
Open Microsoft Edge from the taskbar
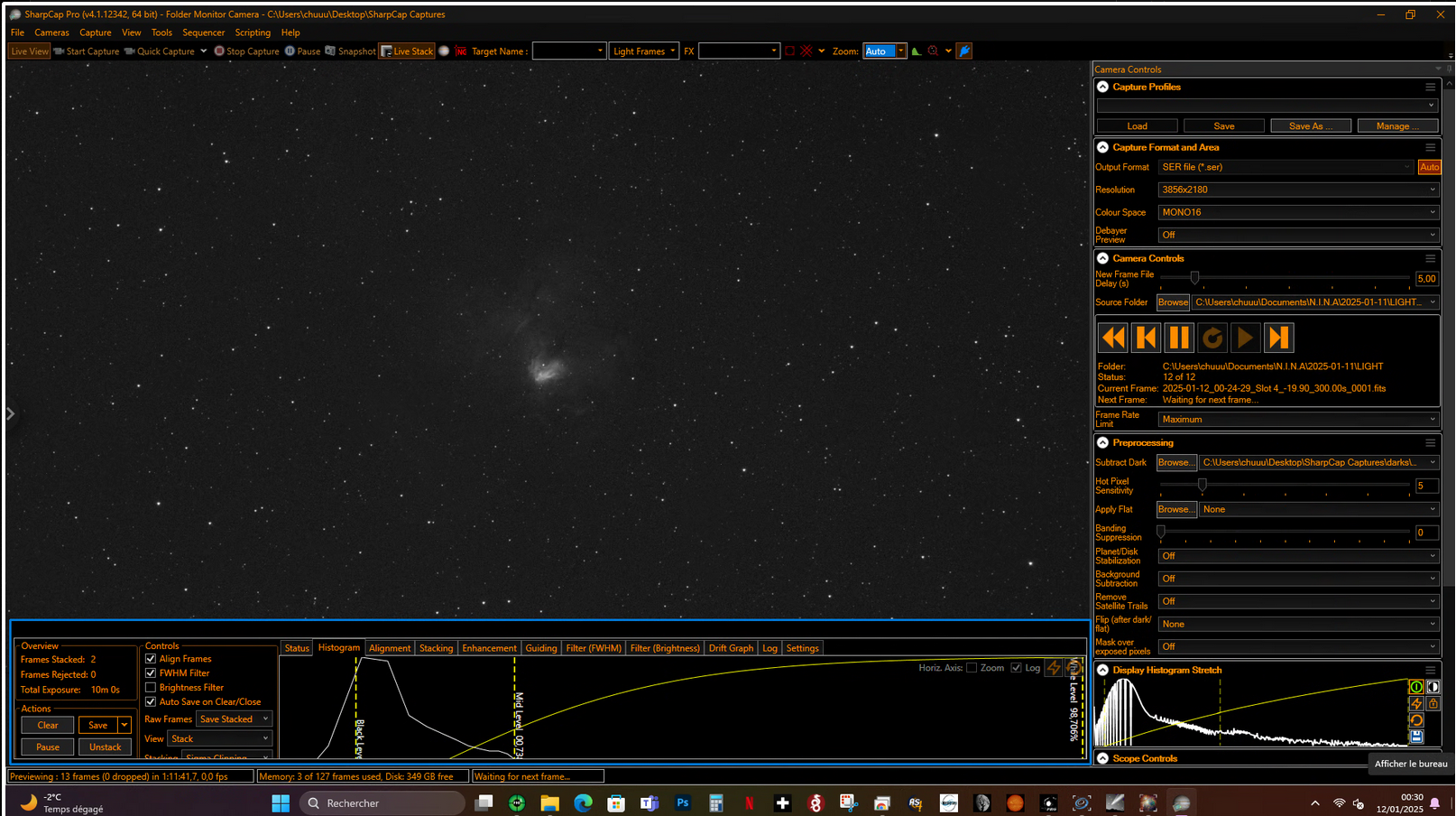pyautogui.click(x=583, y=802)
